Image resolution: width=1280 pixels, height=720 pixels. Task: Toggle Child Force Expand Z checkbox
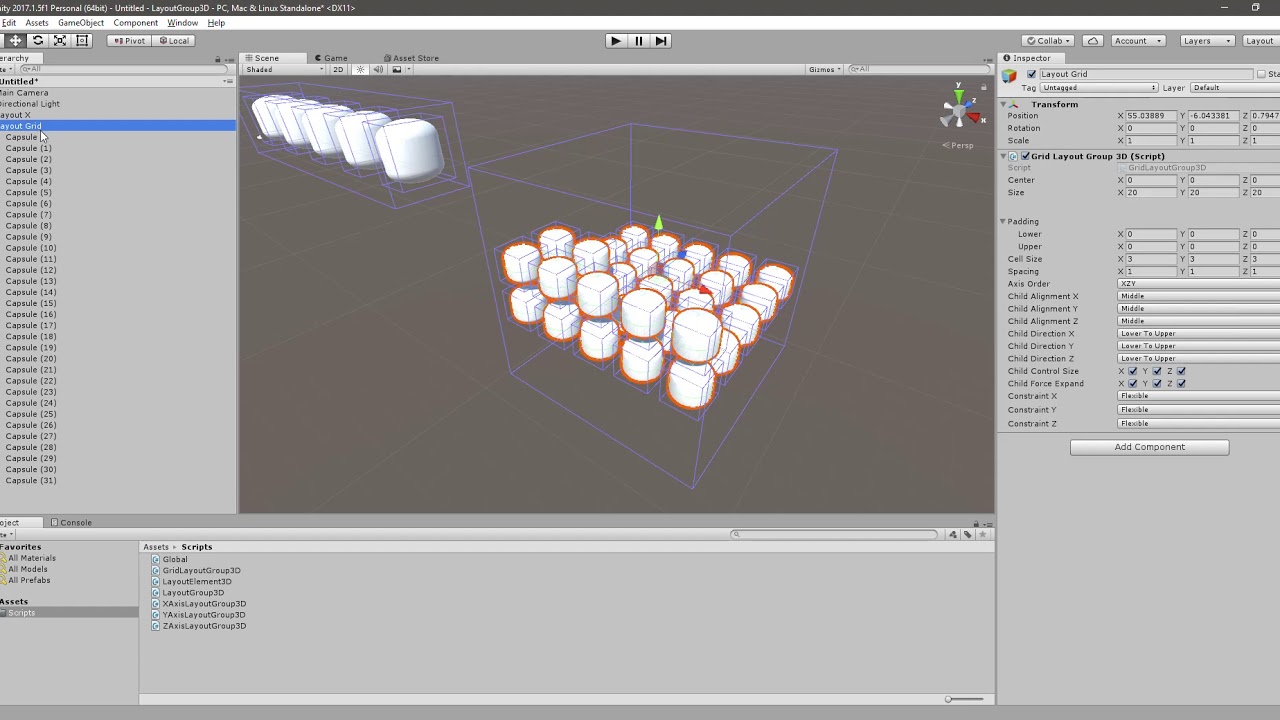point(1181,383)
